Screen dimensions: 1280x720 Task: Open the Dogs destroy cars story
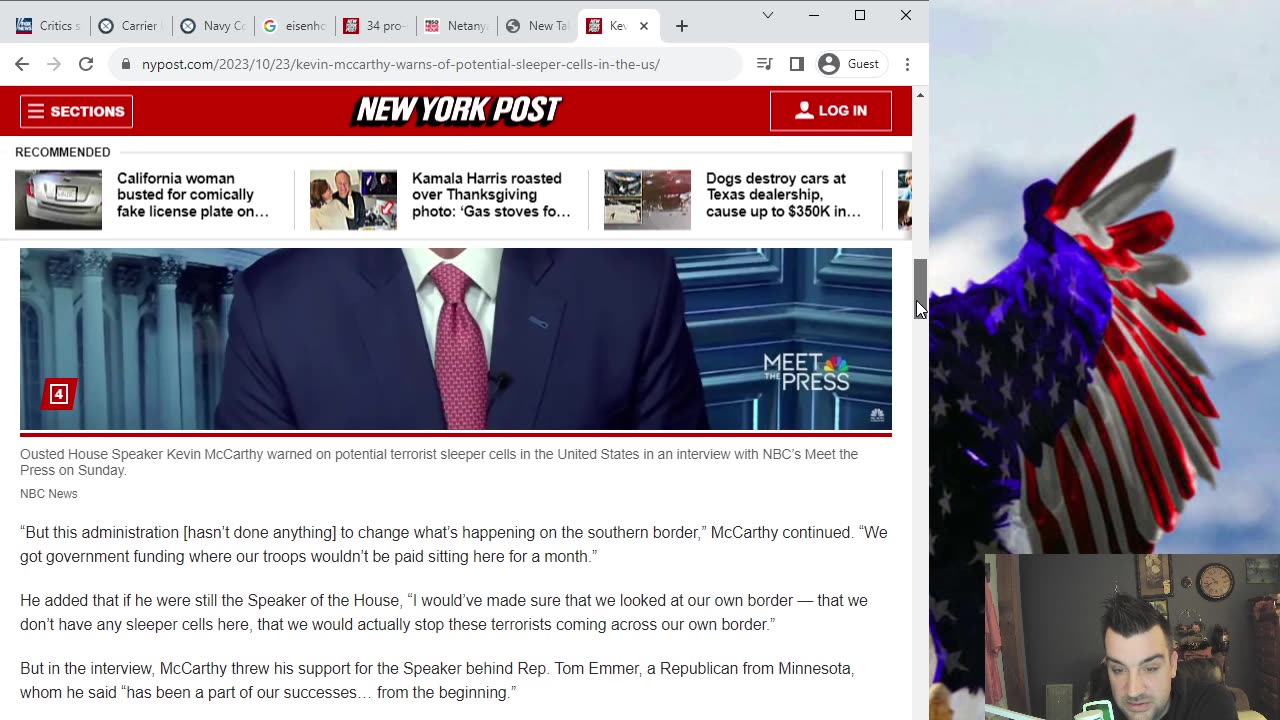tap(783, 195)
